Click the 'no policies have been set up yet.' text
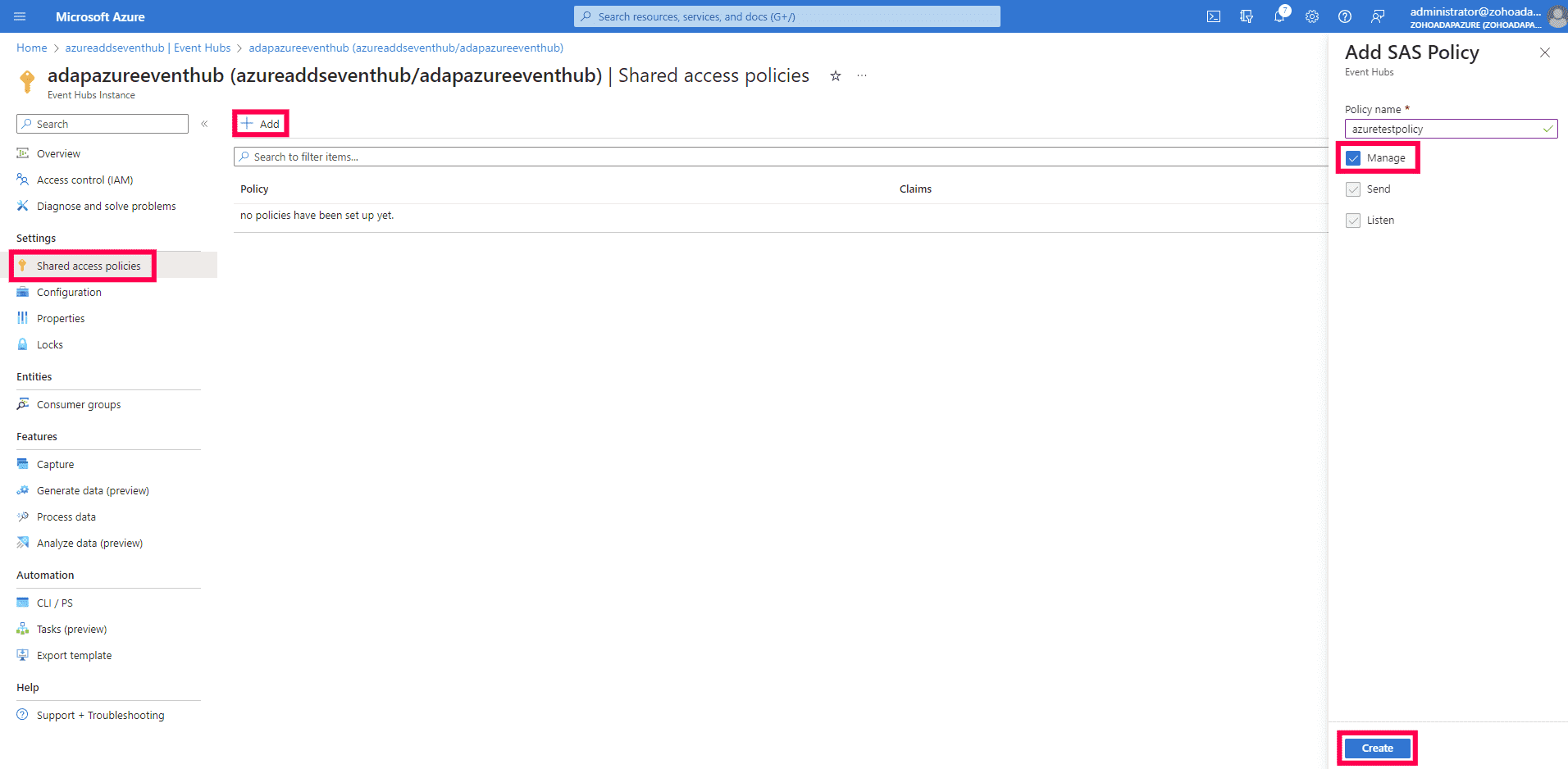Image resolution: width=1568 pixels, height=769 pixels. tap(317, 215)
